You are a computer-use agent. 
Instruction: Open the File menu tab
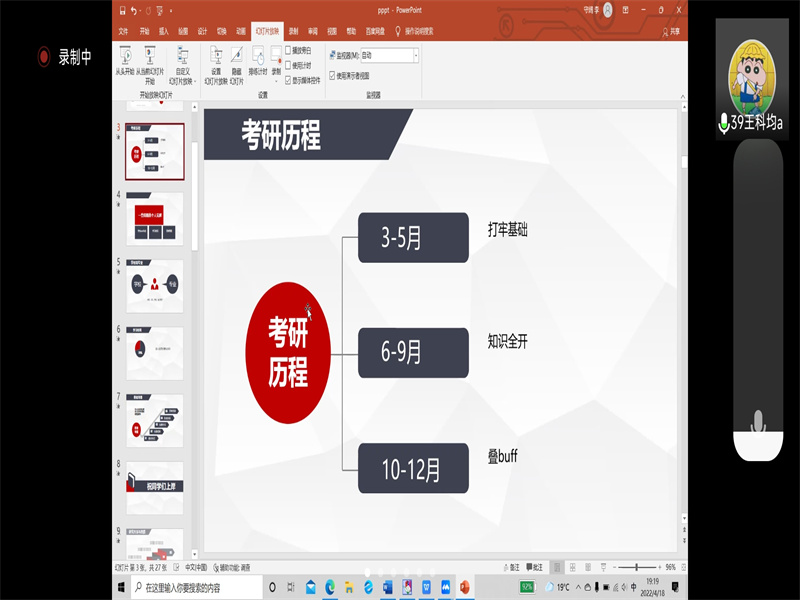pyautogui.click(x=124, y=31)
